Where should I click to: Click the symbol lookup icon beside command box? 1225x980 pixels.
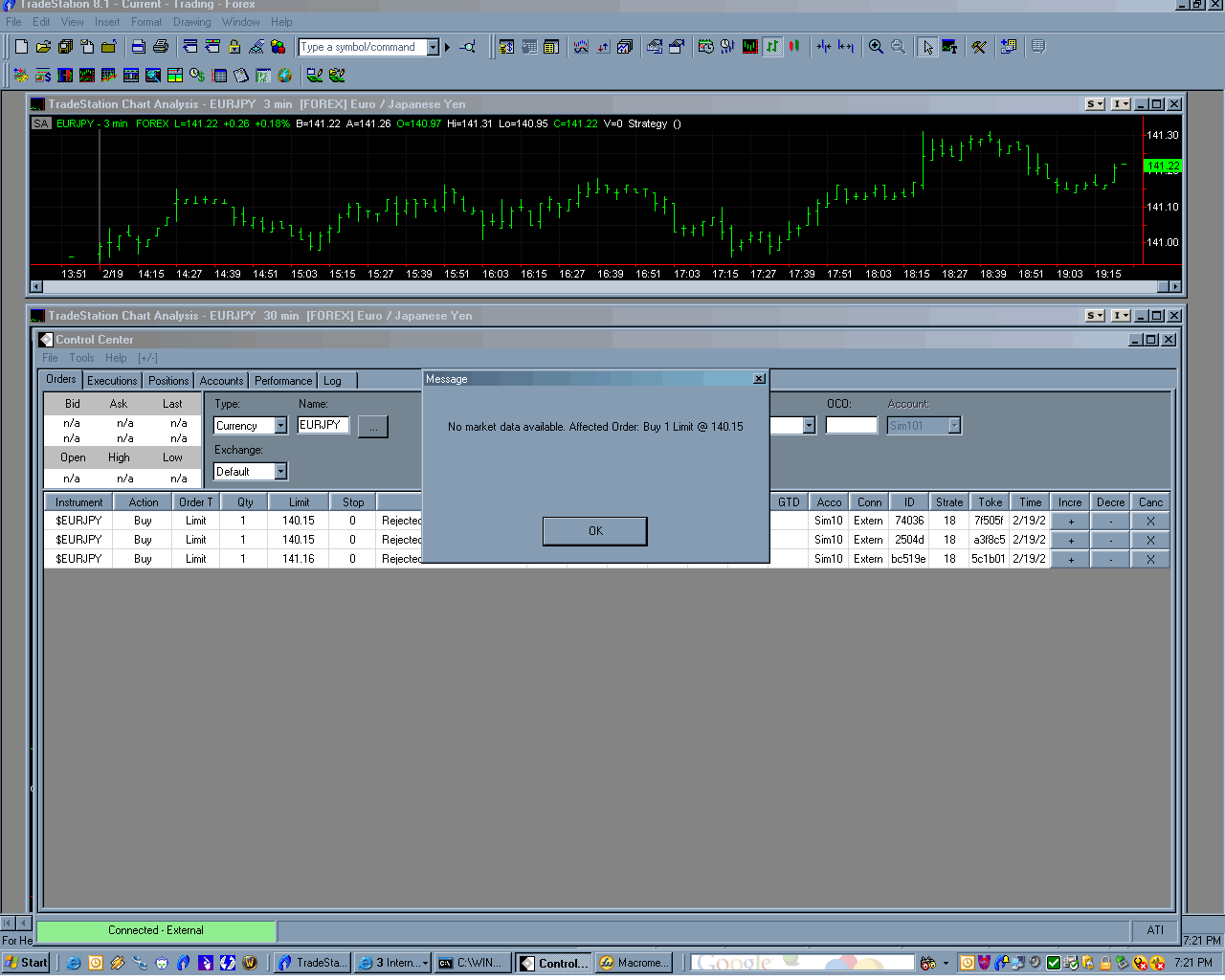[467, 46]
